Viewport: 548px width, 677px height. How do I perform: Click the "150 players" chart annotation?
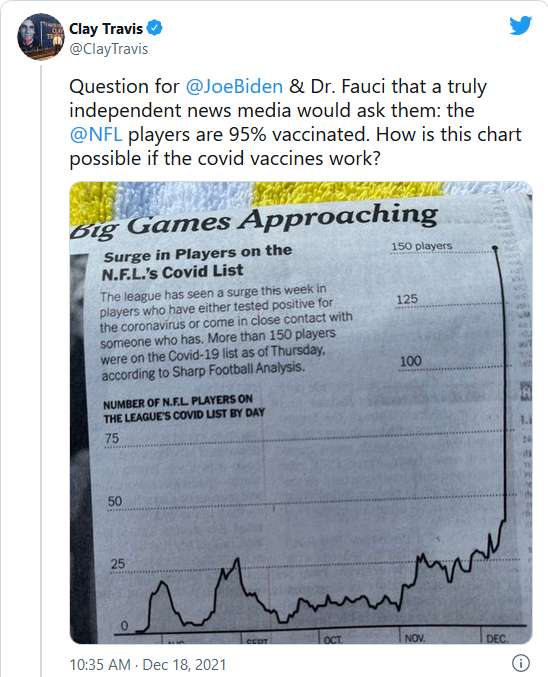tap(421, 246)
